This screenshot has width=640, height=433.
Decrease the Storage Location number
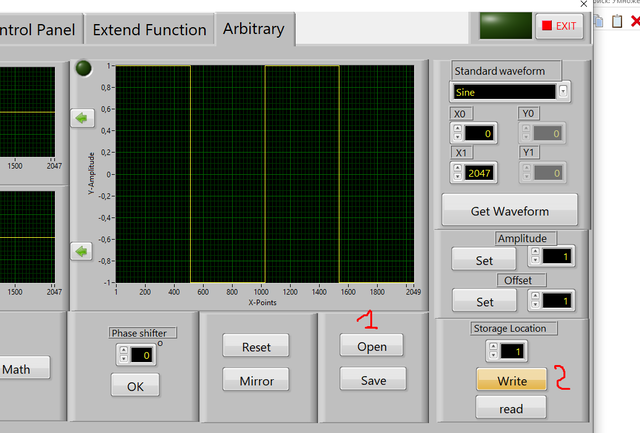point(493,355)
